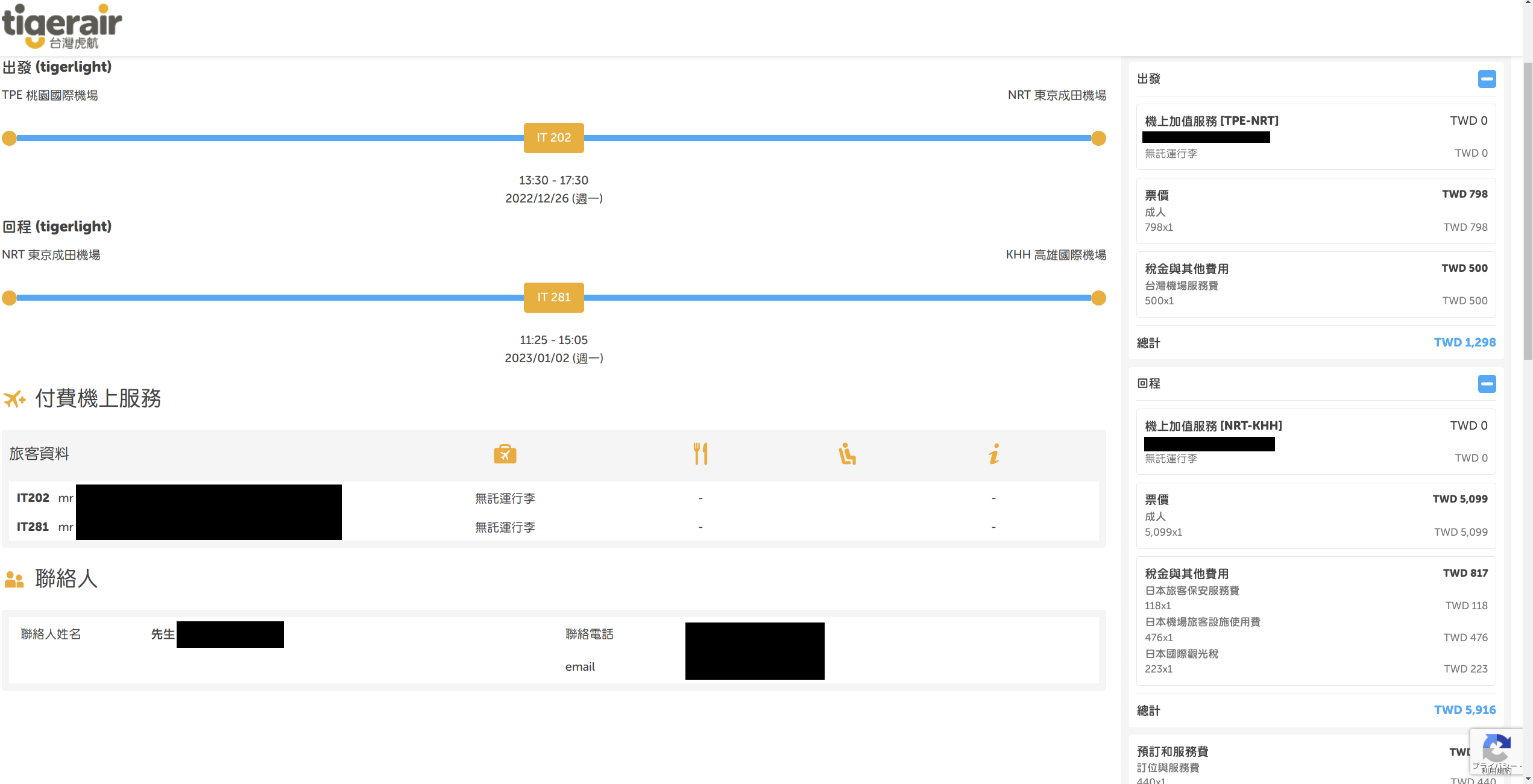Click the IT202 passenger row label
The image size is (1533, 784).
coord(33,498)
